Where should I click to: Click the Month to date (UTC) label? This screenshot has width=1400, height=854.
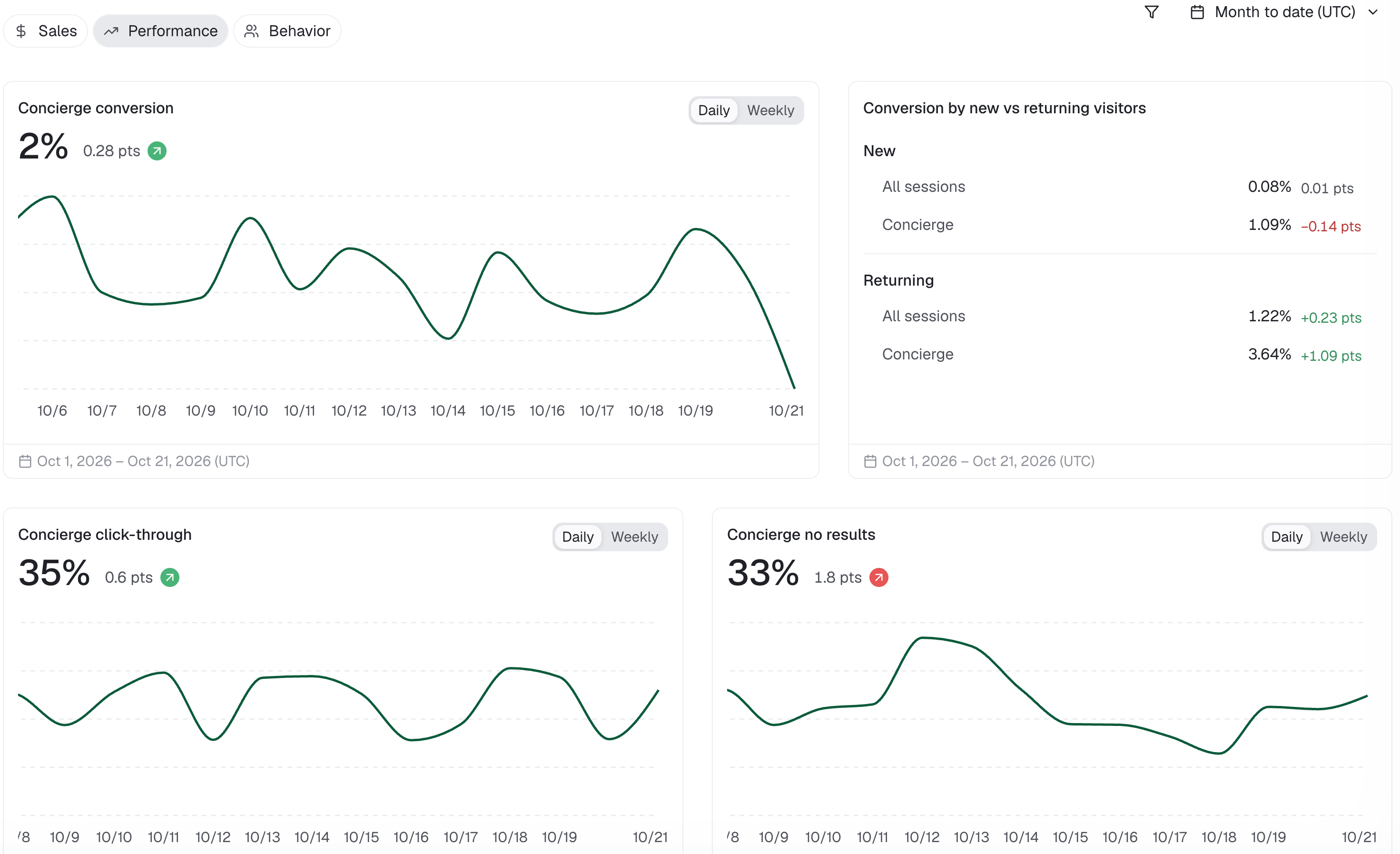coord(1285,12)
